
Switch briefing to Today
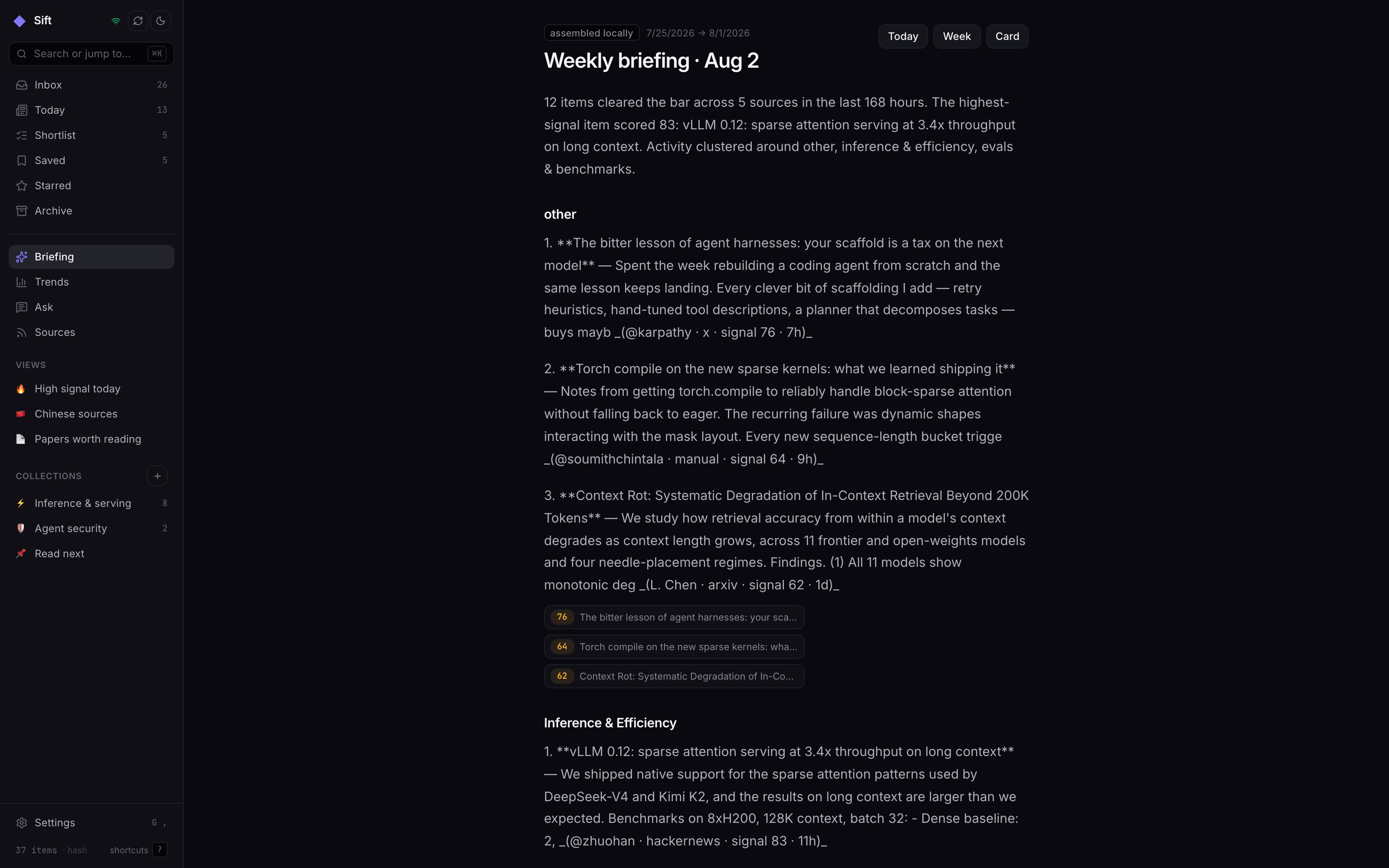(903, 37)
